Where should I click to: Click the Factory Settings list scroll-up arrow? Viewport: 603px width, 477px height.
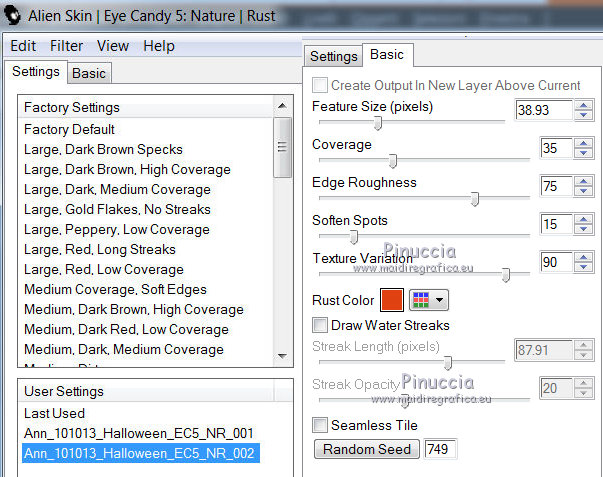pyautogui.click(x=282, y=106)
